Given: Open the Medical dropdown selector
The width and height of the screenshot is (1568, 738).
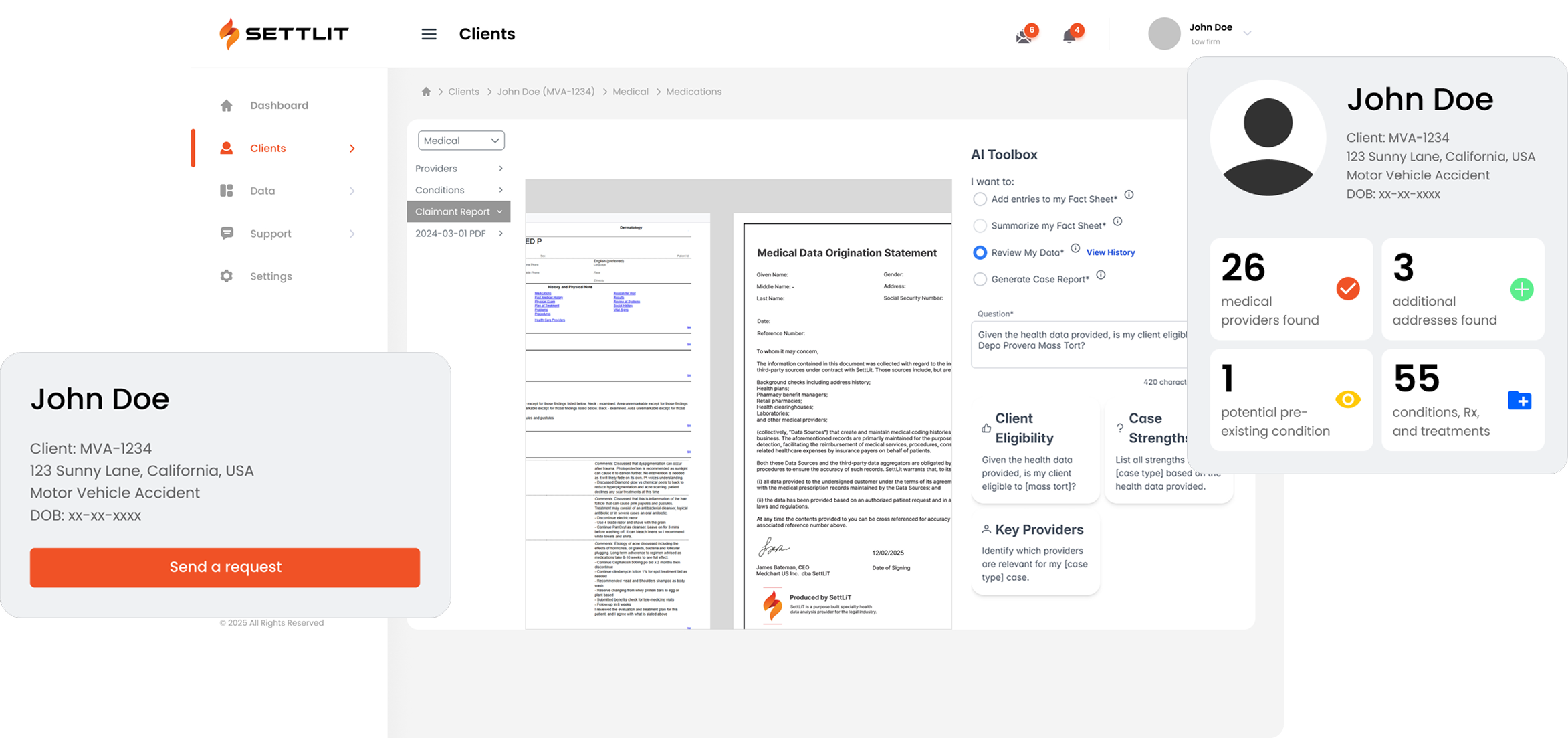Looking at the screenshot, I should (461, 141).
